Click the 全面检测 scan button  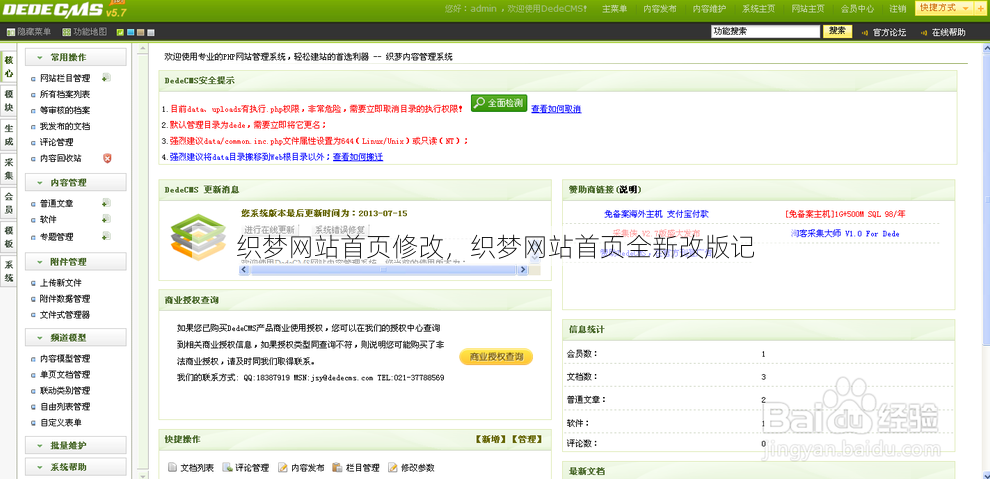tap(499, 103)
